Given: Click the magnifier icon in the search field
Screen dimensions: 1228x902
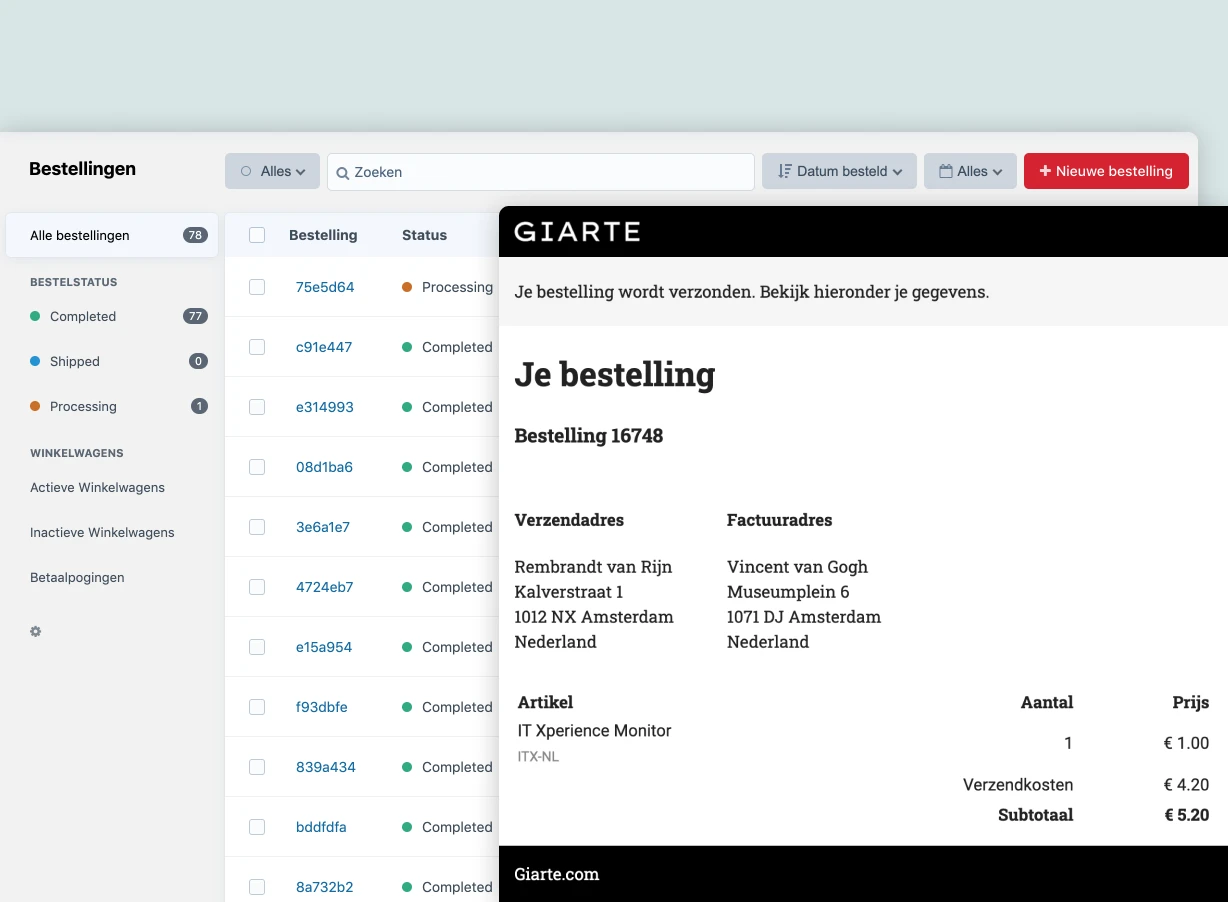Looking at the screenshot, I should click(x=342, y=173).
